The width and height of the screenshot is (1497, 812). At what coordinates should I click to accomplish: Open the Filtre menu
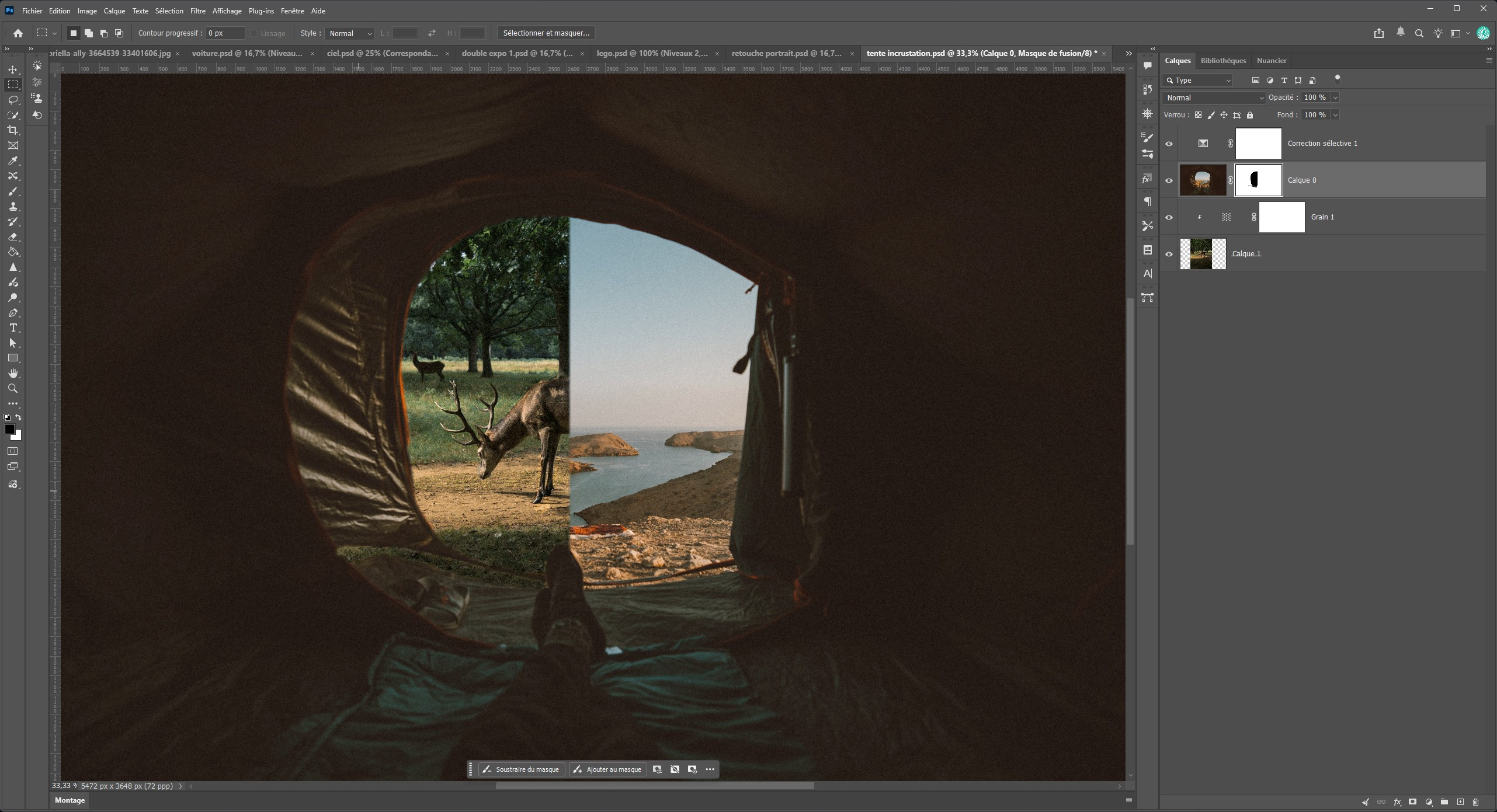(x=197, y=11)
